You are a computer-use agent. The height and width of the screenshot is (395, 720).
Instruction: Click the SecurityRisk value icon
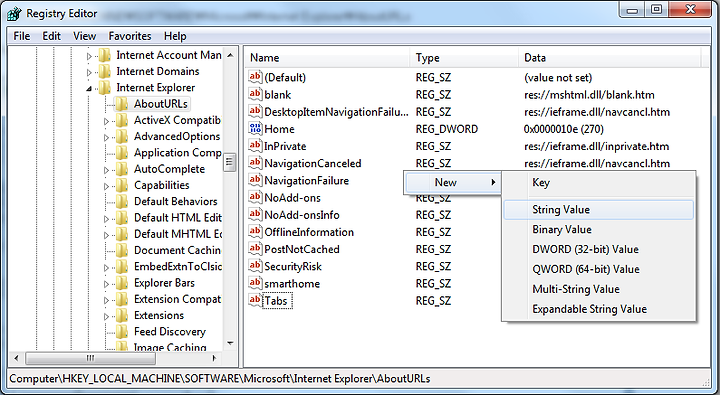(255, 266)
